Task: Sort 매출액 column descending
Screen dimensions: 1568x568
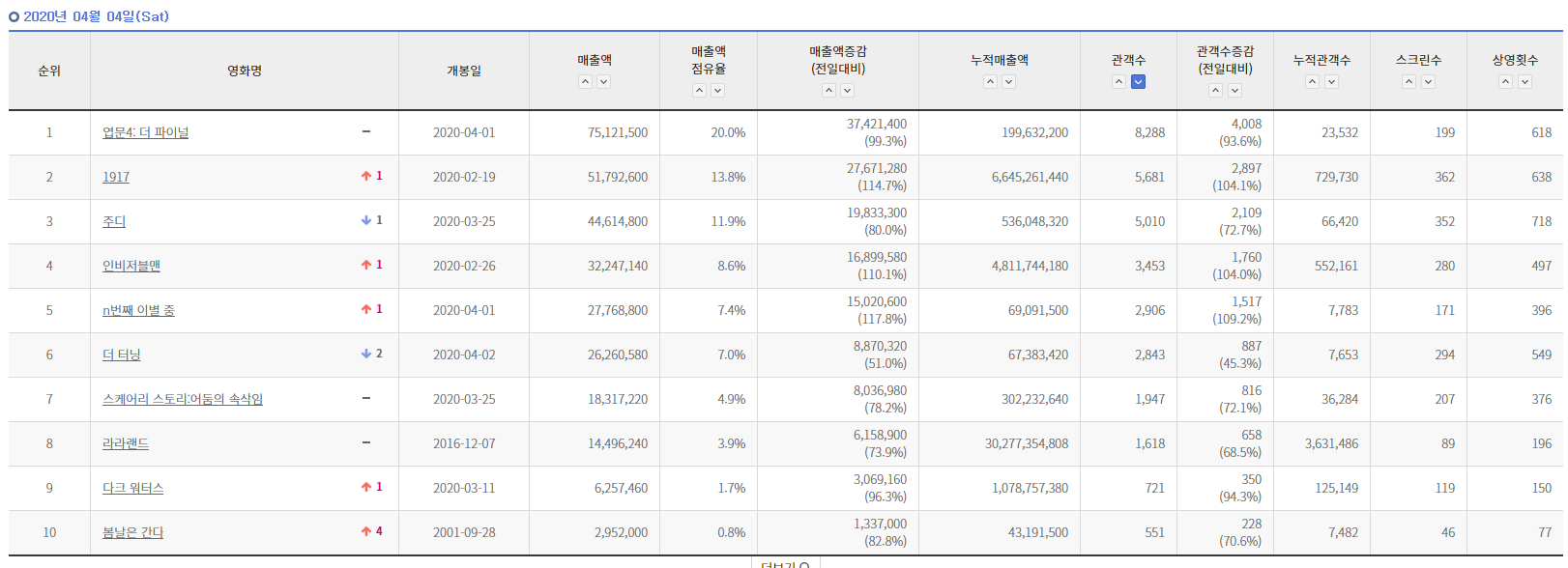Action: 603,82
